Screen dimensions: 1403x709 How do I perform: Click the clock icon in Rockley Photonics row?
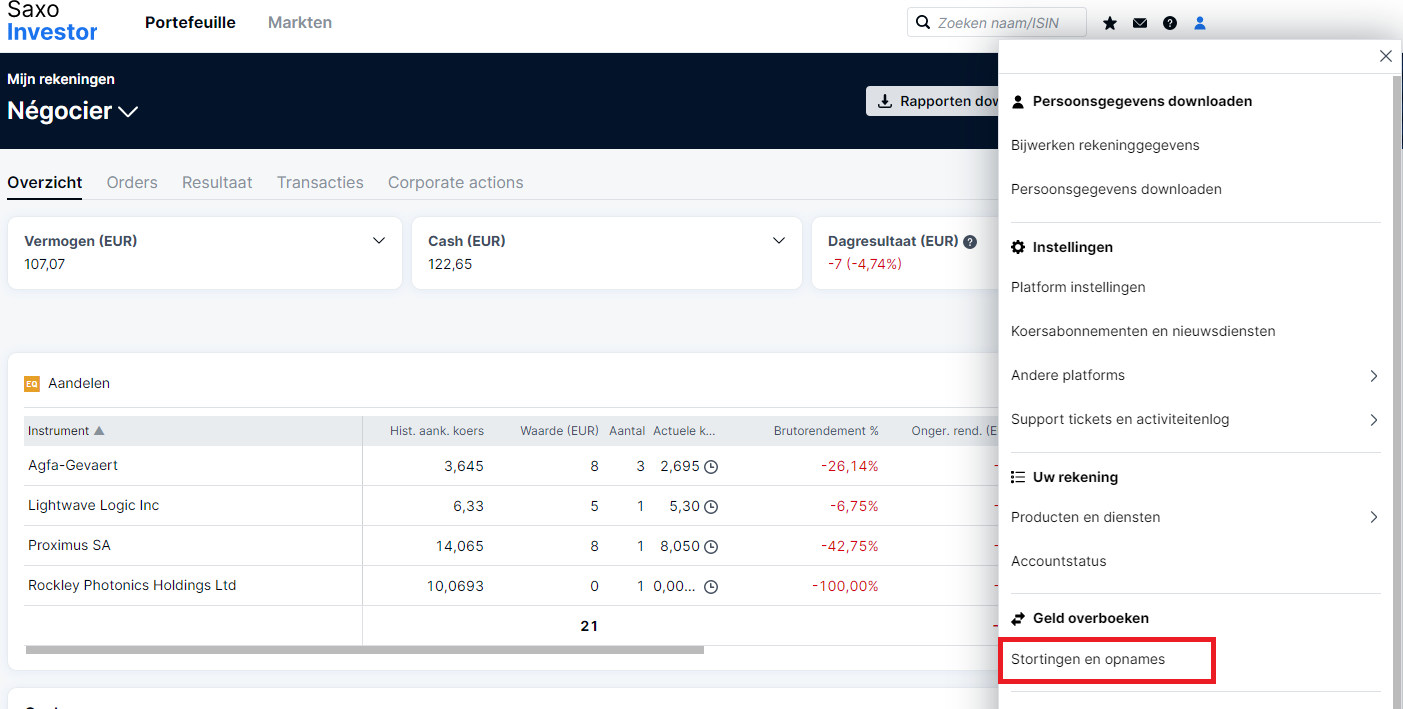[711, 587]
